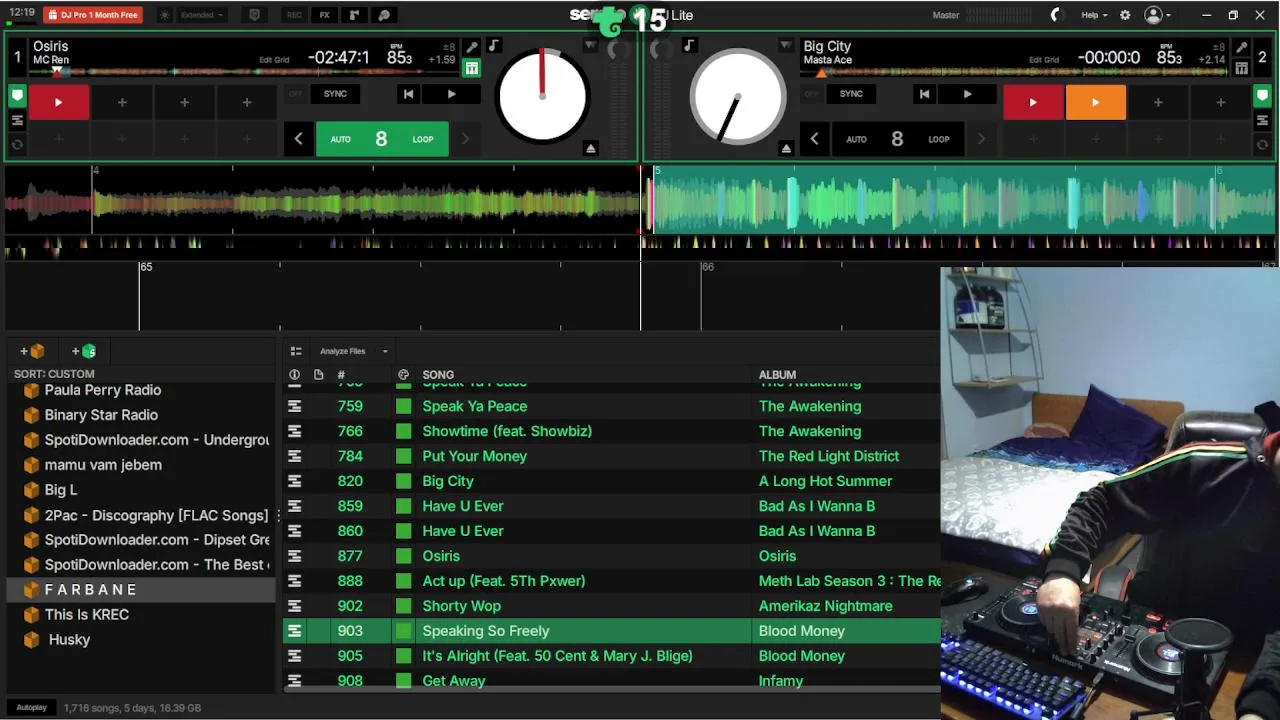Play deck 1

click(451, 94)
